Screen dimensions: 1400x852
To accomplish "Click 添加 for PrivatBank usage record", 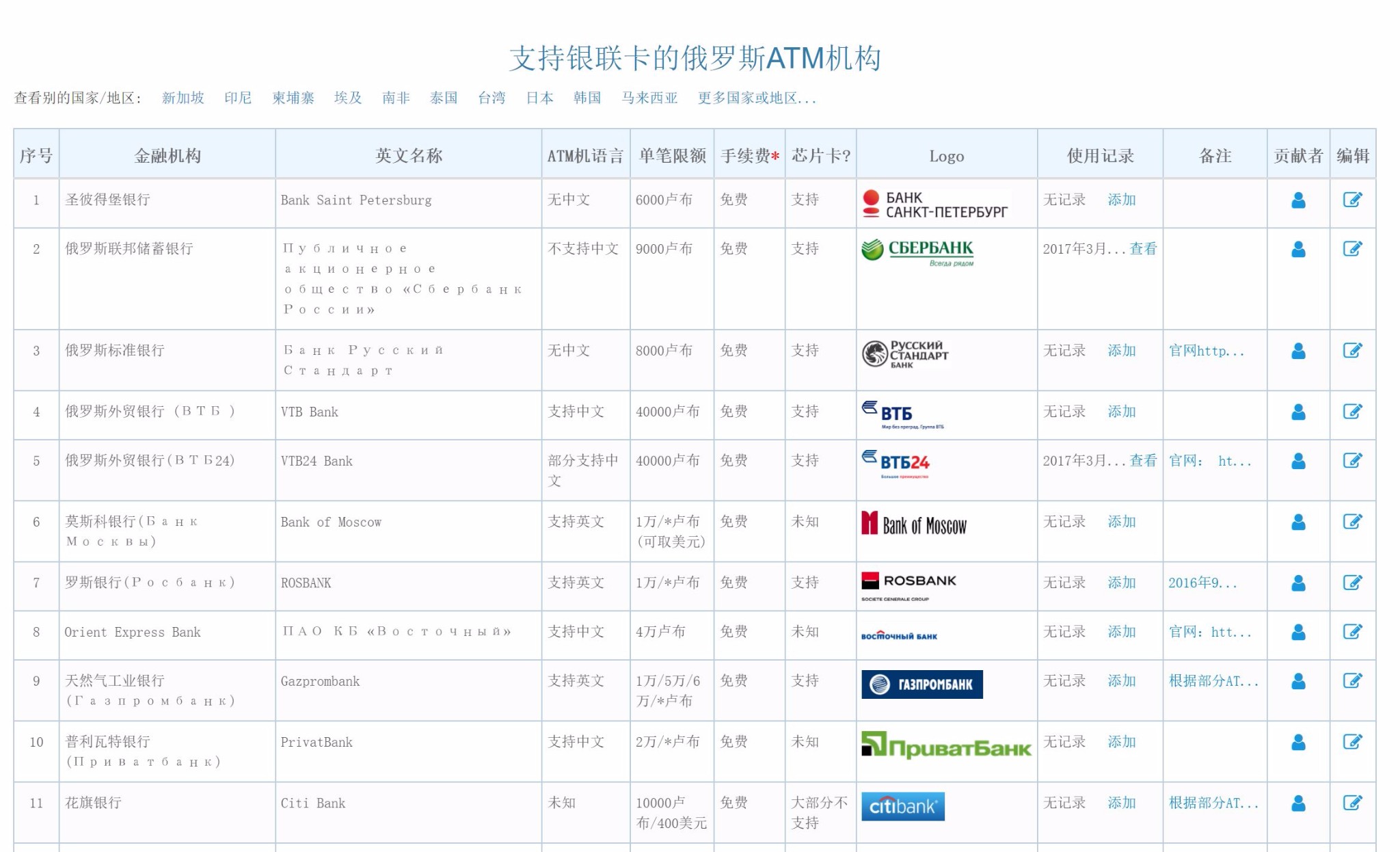I will (x=1122, y=742).
